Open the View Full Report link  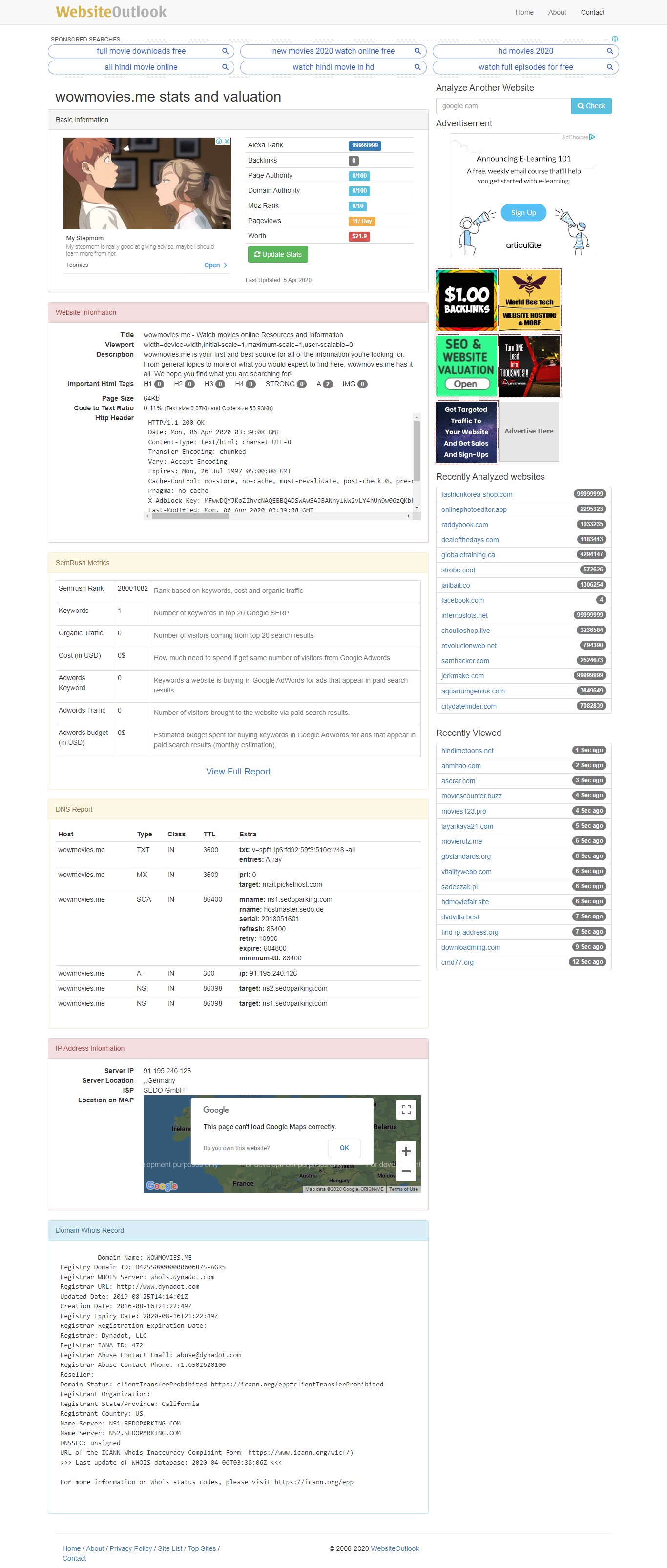[x=238, y=771]
